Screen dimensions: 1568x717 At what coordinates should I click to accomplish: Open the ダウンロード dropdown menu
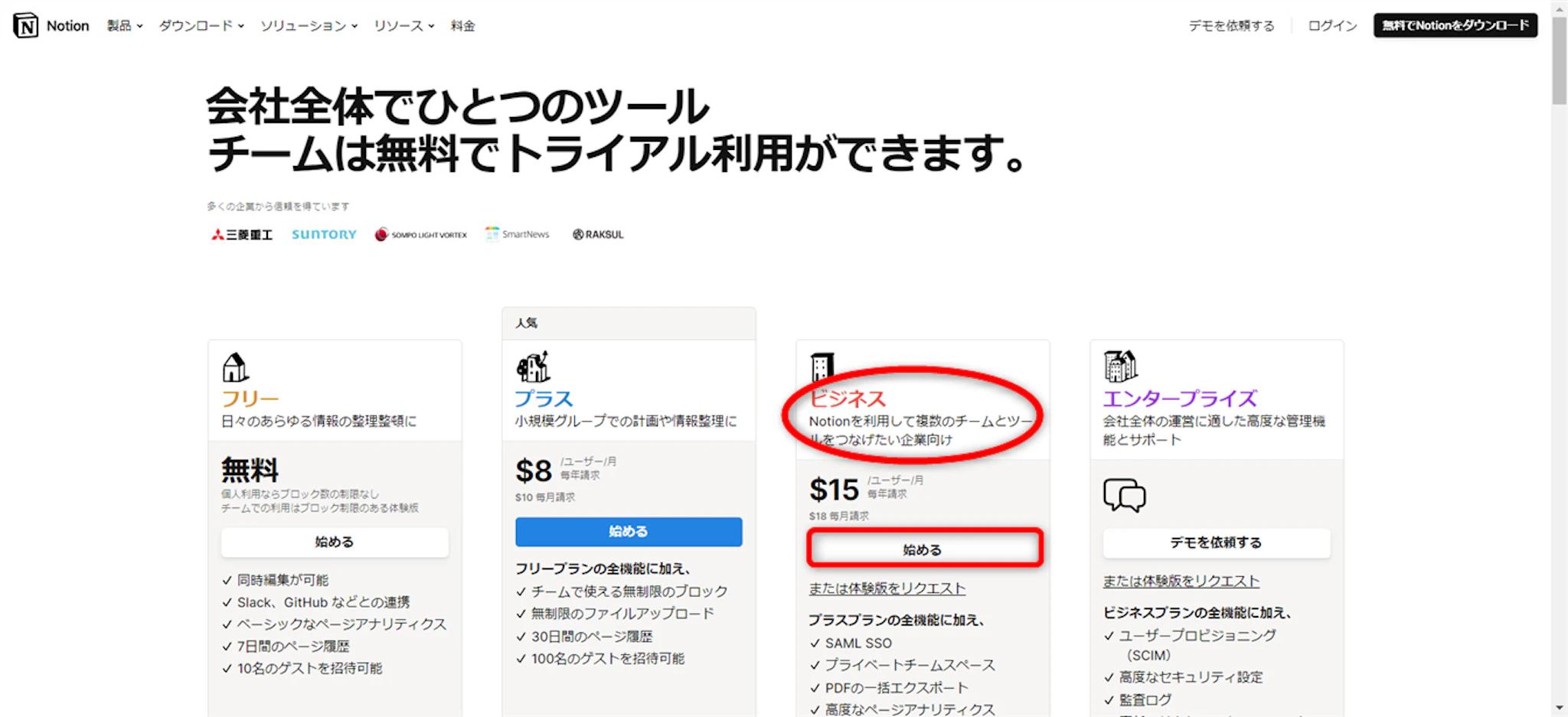tap(201, 25)
